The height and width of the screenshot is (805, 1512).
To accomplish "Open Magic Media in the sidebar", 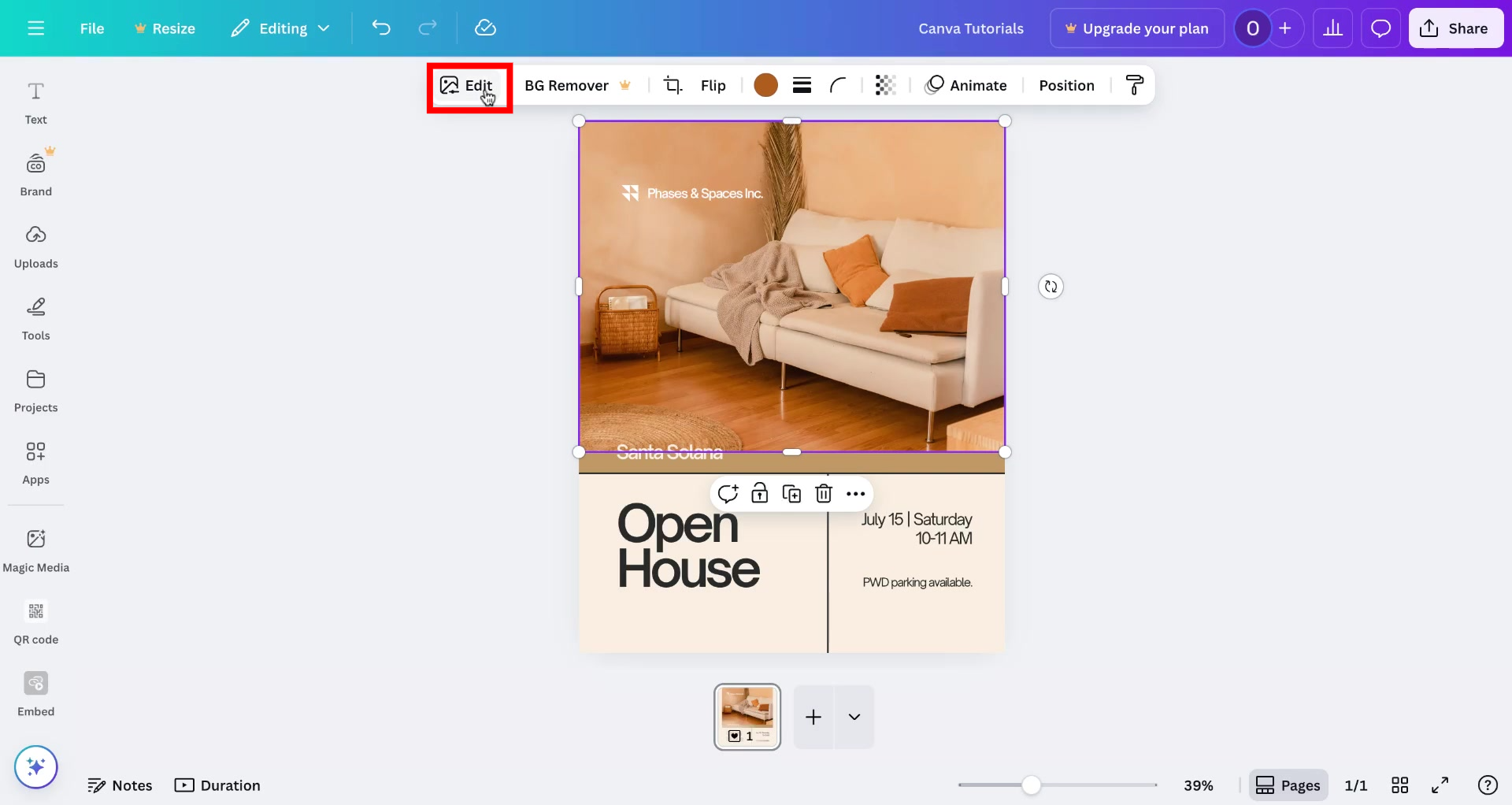I will click(35, 549).
